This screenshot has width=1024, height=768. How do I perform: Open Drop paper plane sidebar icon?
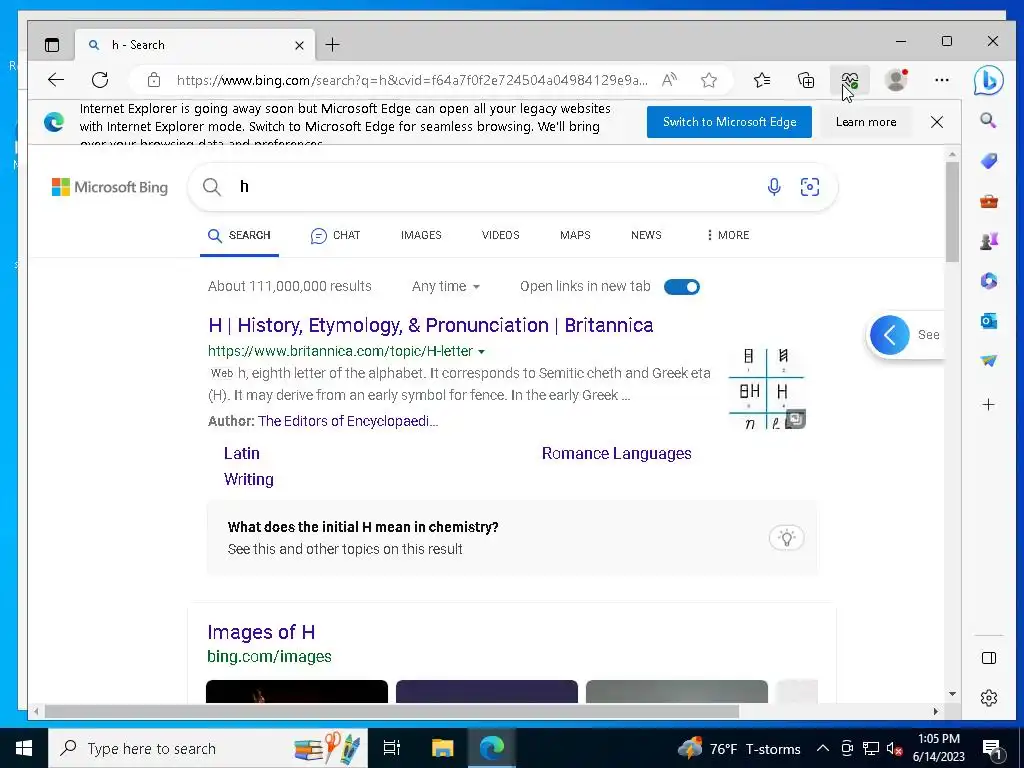tap(989, 360)
